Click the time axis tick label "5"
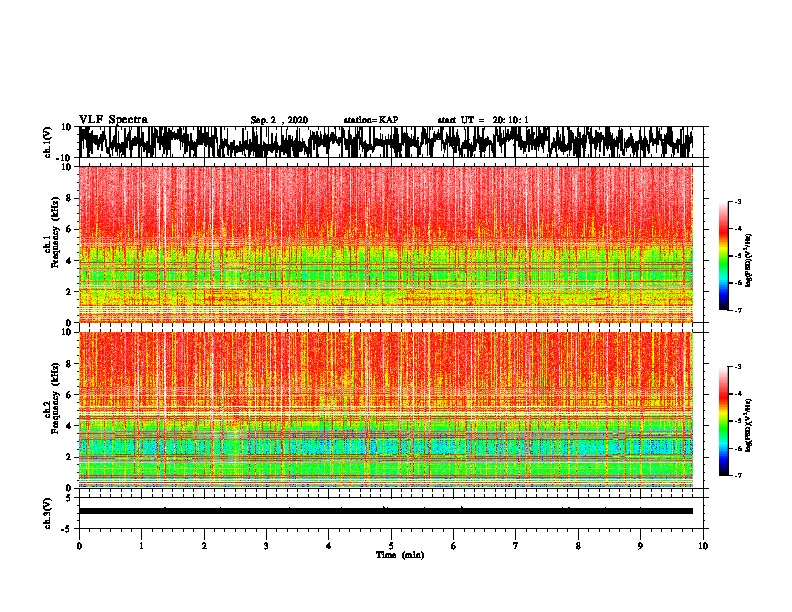 click(x=391, y=546)
